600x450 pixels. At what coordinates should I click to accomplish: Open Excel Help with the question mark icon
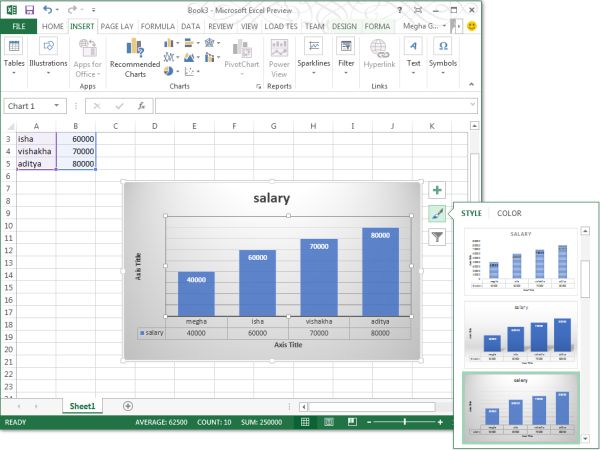click(399, 10)
